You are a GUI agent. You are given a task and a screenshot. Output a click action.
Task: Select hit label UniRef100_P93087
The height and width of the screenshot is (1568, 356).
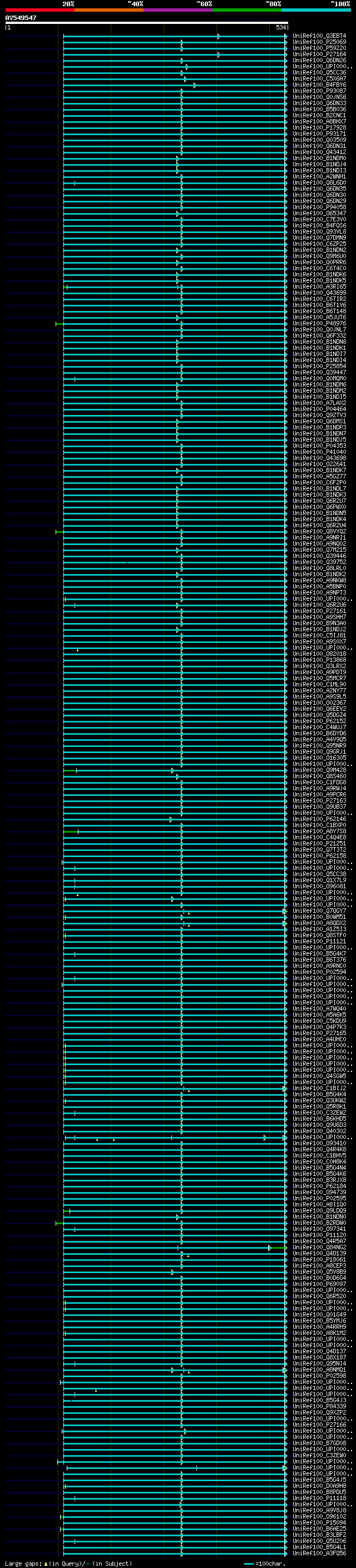click(x=319, y=91)
